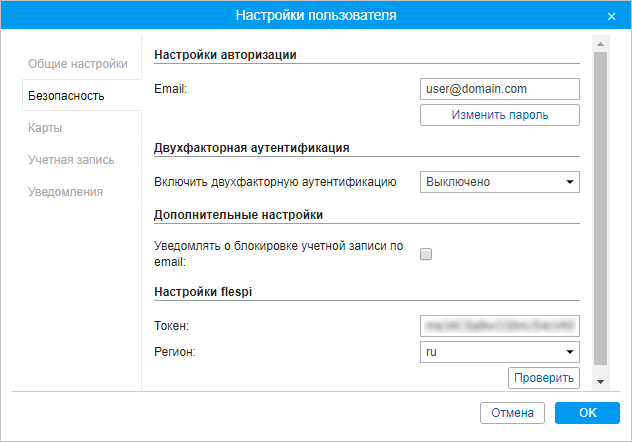Switch to the Карты tab
Image resolution: width=632 pixels, height=442 pixels.
tap(46, 127)
